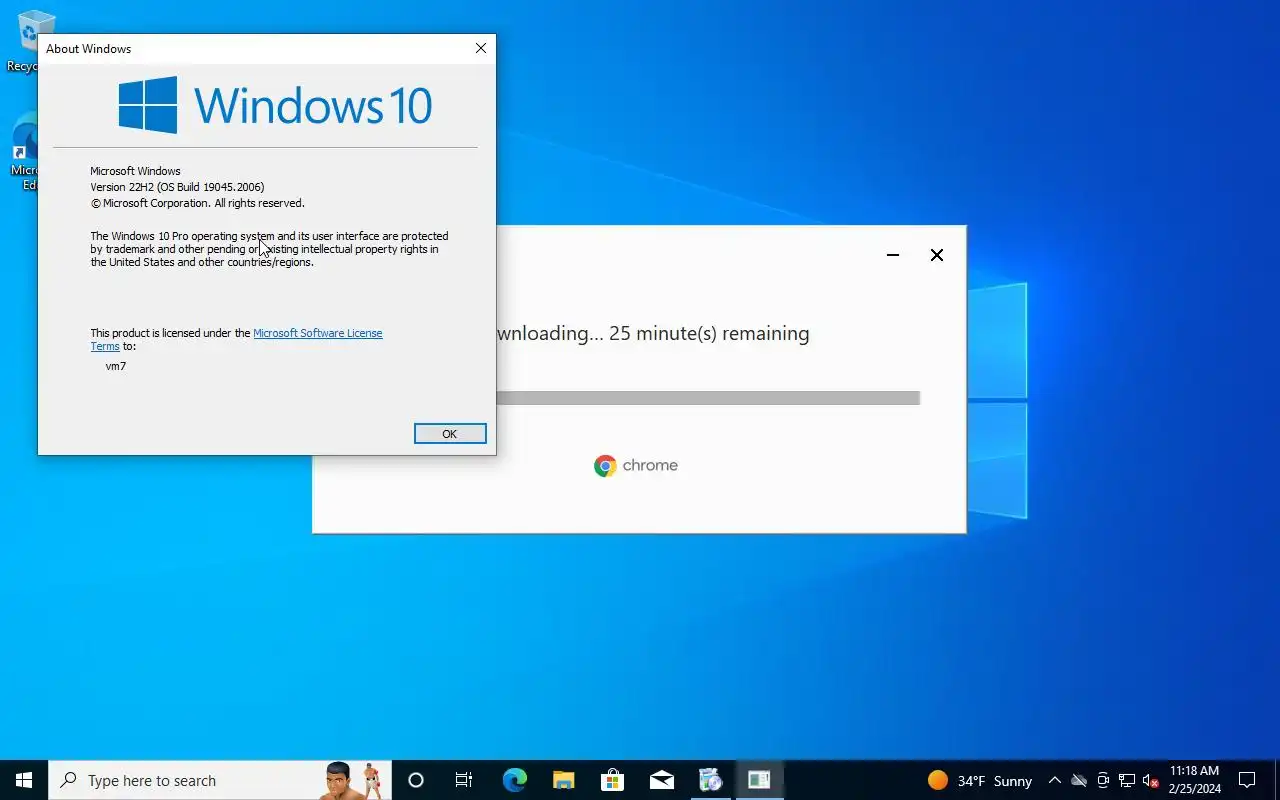Viewport: 1280px width, 800px height.
Task: Open the clock showing 11:18 AM
Action: [x=1194, y=780]
